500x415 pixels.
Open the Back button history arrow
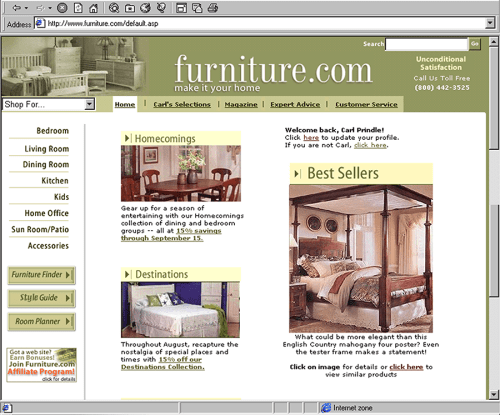[26, 8]
